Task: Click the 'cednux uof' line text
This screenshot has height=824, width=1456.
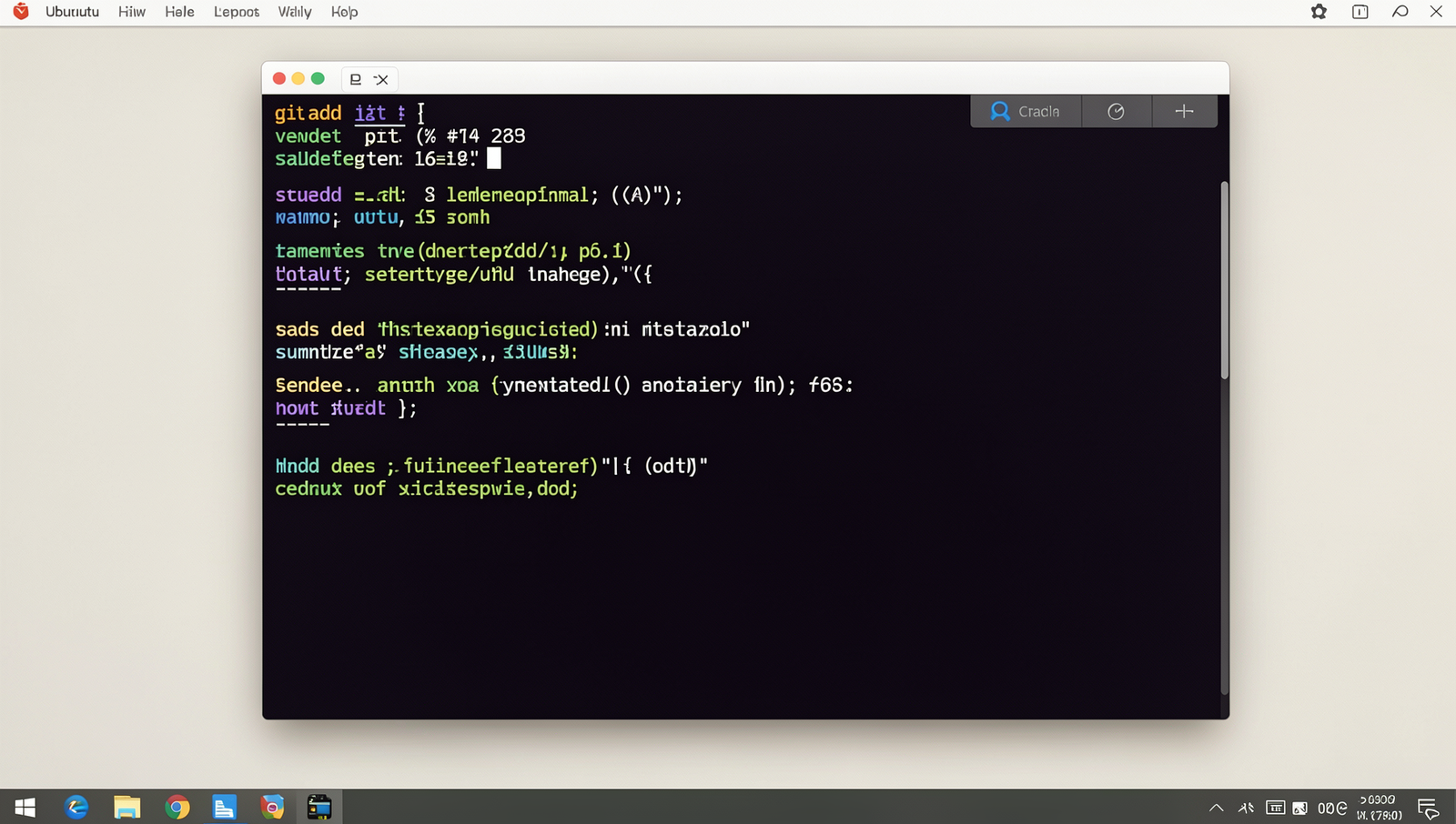Action: 426,488
